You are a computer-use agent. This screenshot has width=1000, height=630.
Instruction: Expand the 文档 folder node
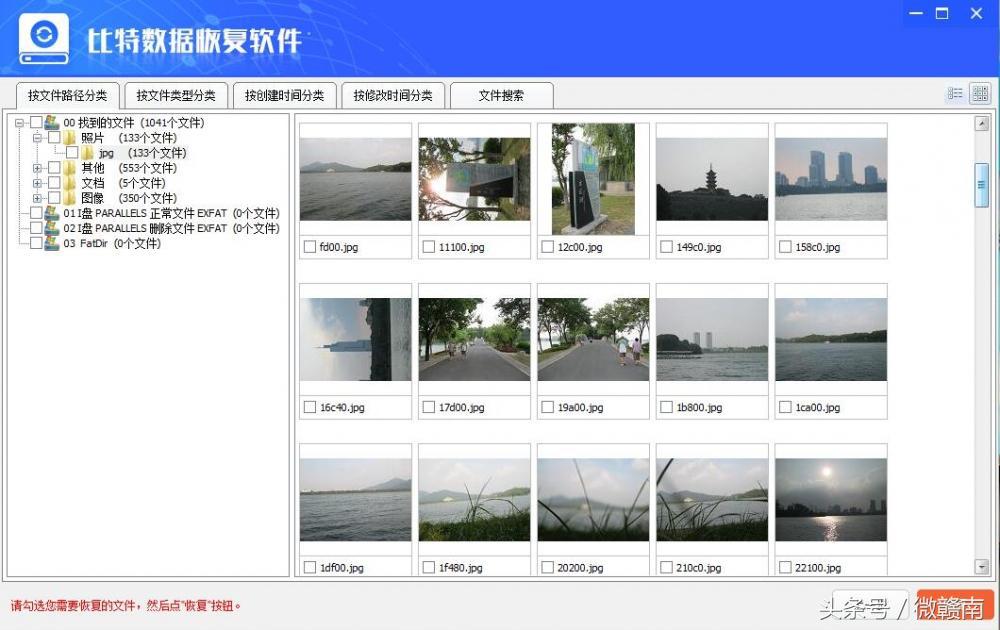(x=38, y=183)
